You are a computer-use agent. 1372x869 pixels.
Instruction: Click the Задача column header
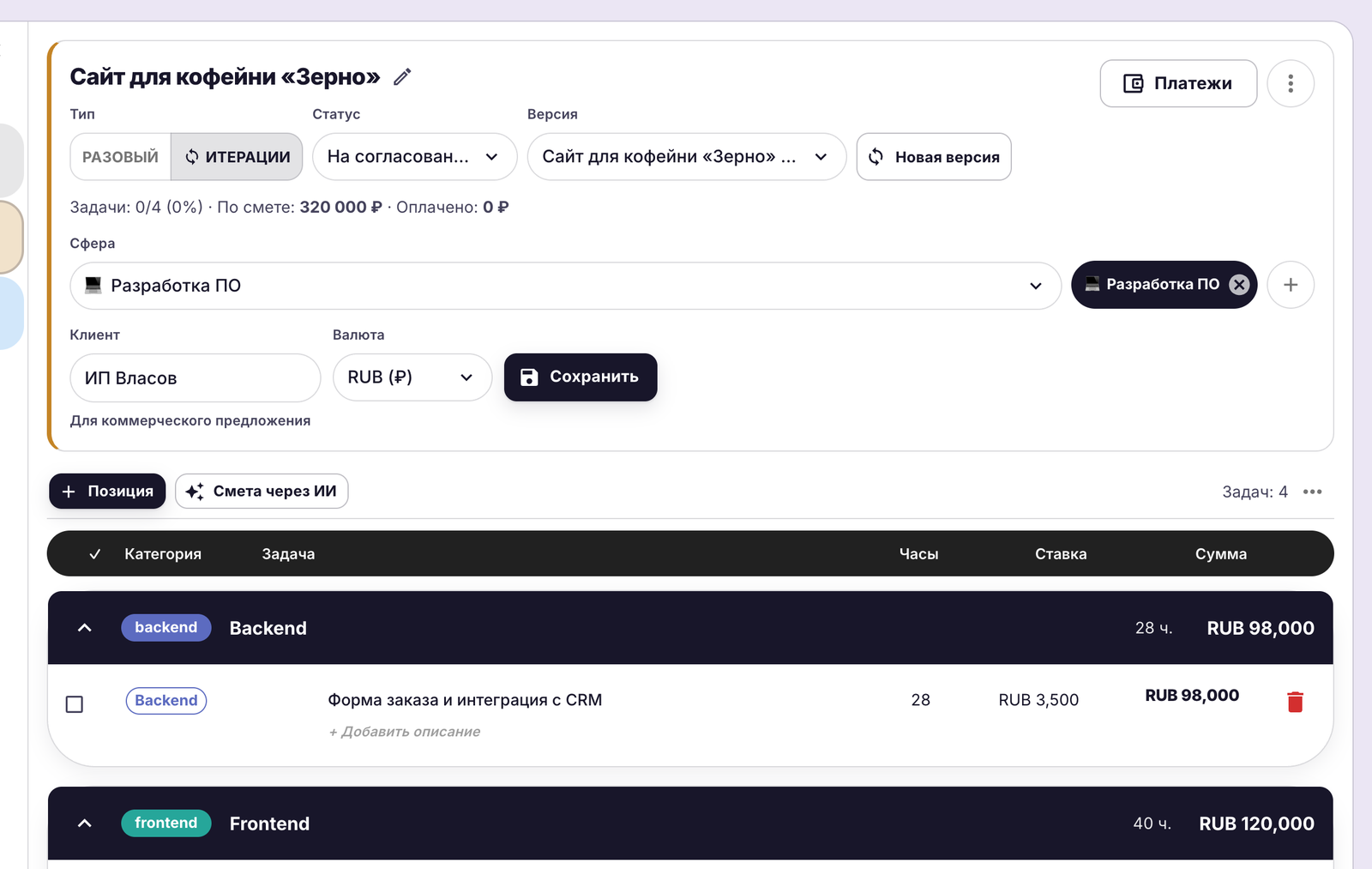[x=288, y=554]
